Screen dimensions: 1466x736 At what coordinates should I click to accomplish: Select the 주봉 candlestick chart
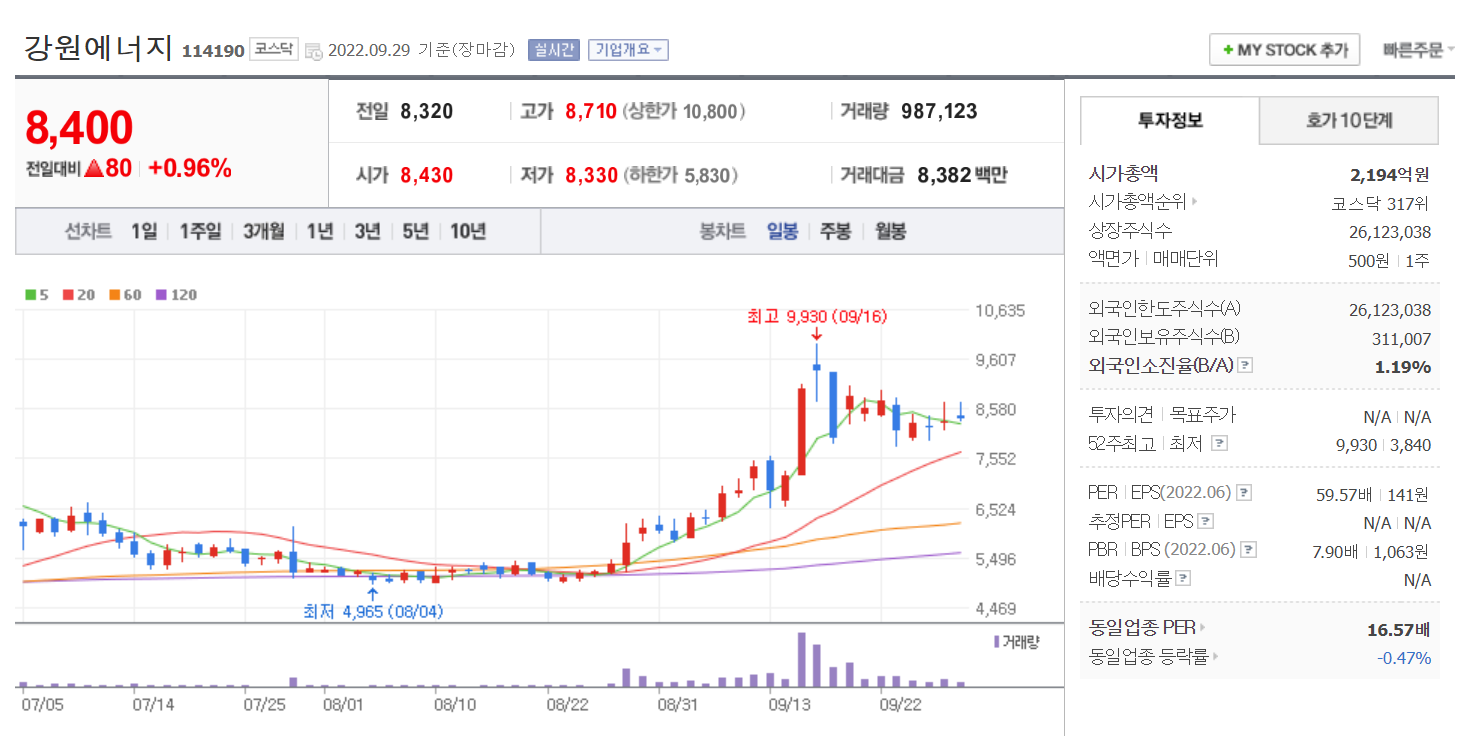pos(835,231)
